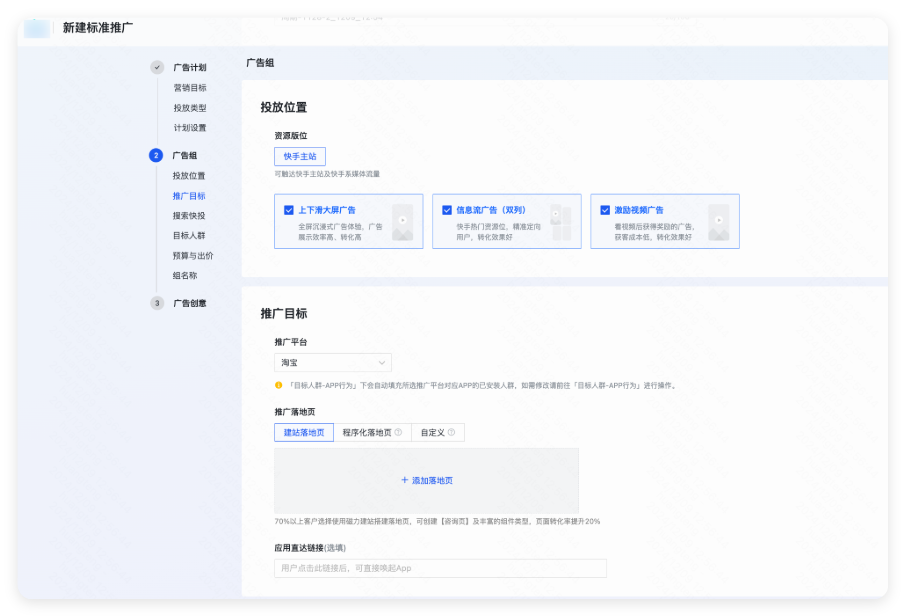Go to 投放类型 in the sidebar
Image resolution: width=905 pixels, height=616 pixels.
click(x=190, y=108)
